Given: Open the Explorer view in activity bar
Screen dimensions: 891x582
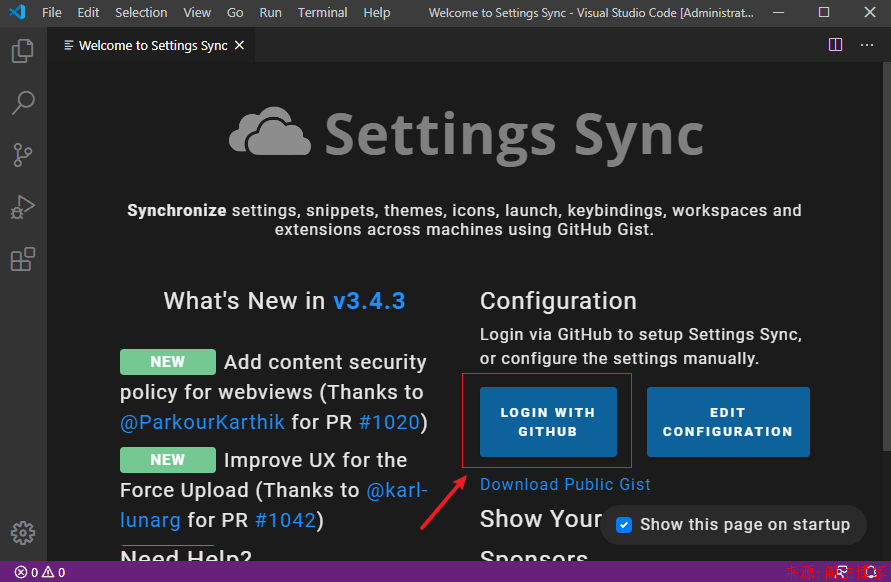Looking at the screenshot, I should click(23, 51).
